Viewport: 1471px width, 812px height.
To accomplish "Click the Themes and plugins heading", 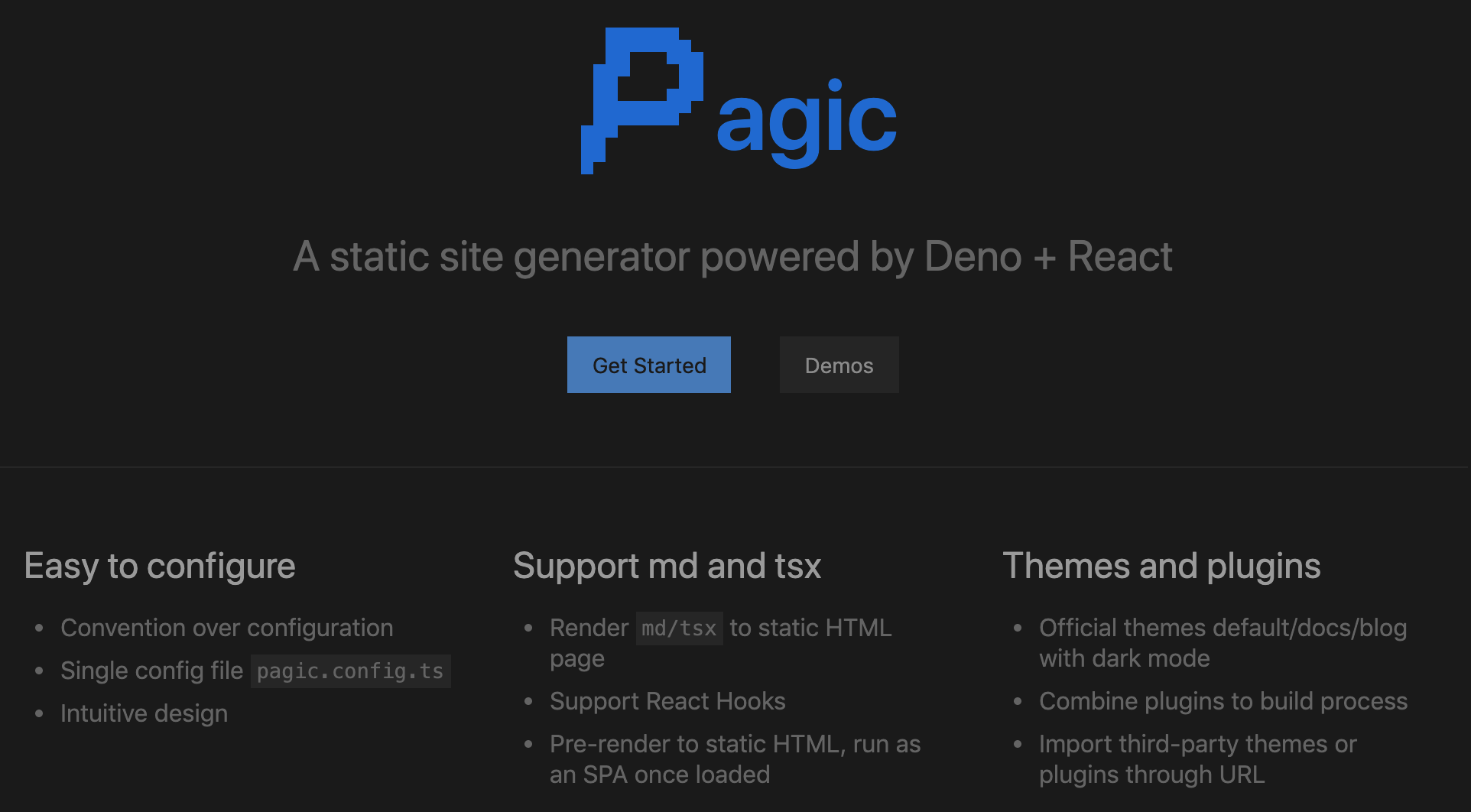I will click(1162, 566).
